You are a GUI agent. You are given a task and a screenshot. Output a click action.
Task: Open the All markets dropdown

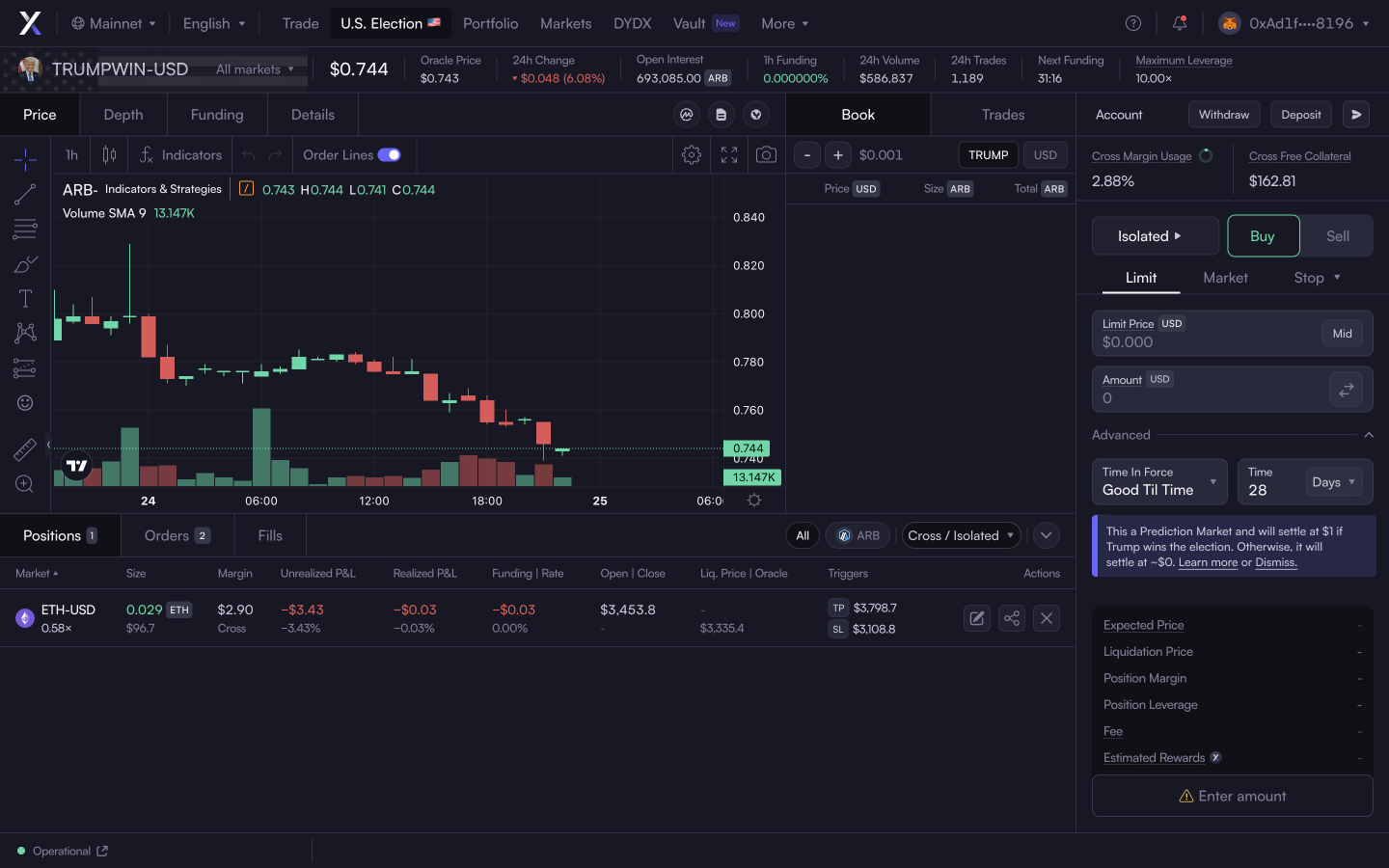(255, 69)
